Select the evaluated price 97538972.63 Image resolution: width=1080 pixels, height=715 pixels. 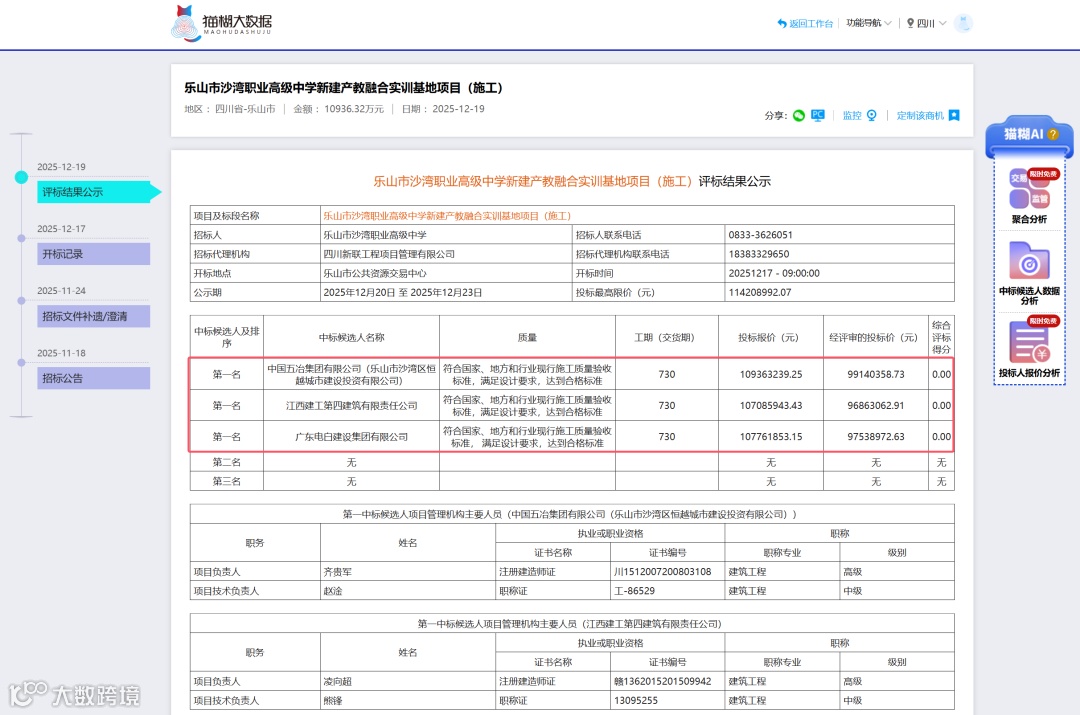coord(876,437)
